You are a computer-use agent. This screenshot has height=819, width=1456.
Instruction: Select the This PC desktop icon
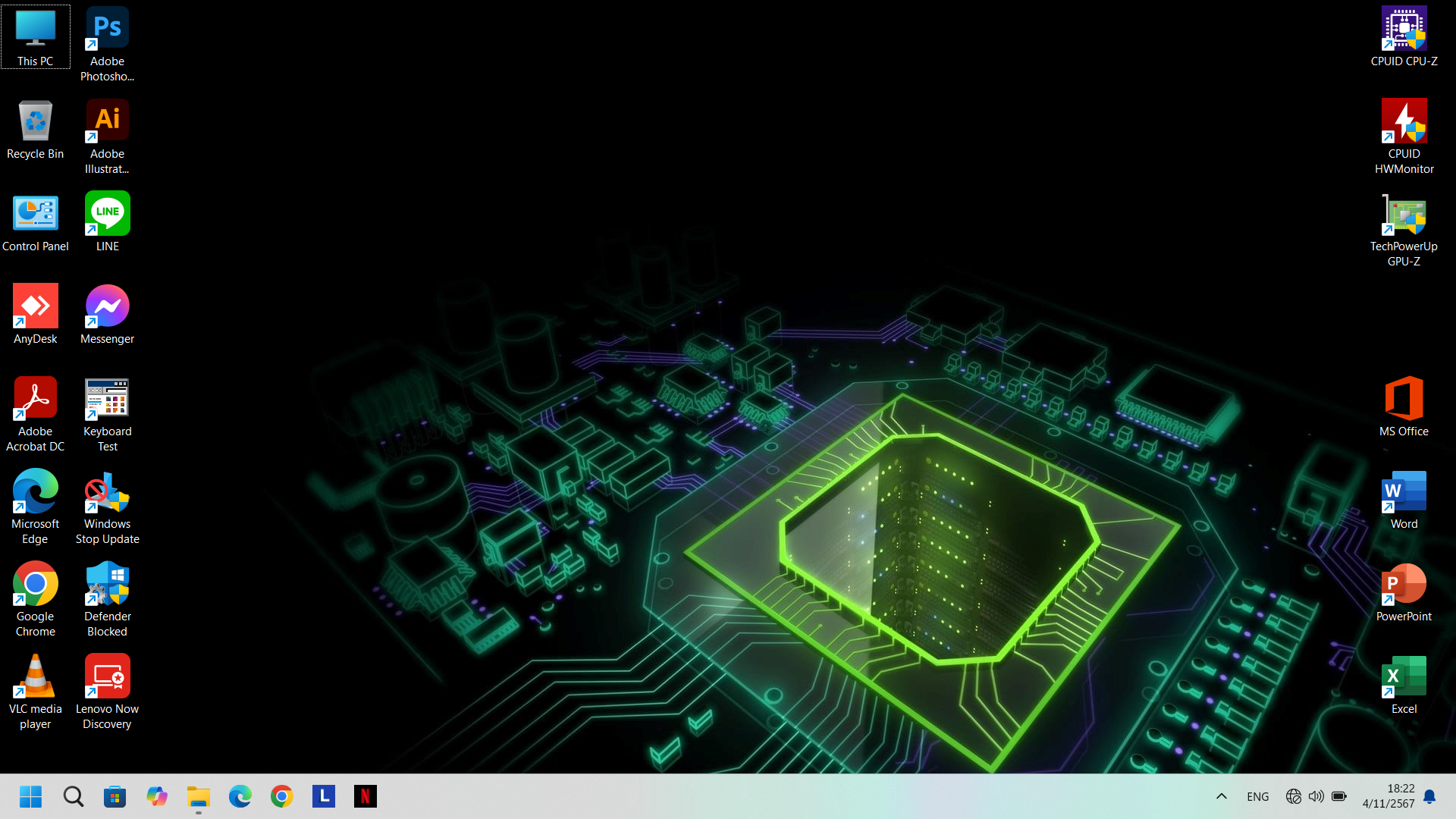(x=36, y=37)
